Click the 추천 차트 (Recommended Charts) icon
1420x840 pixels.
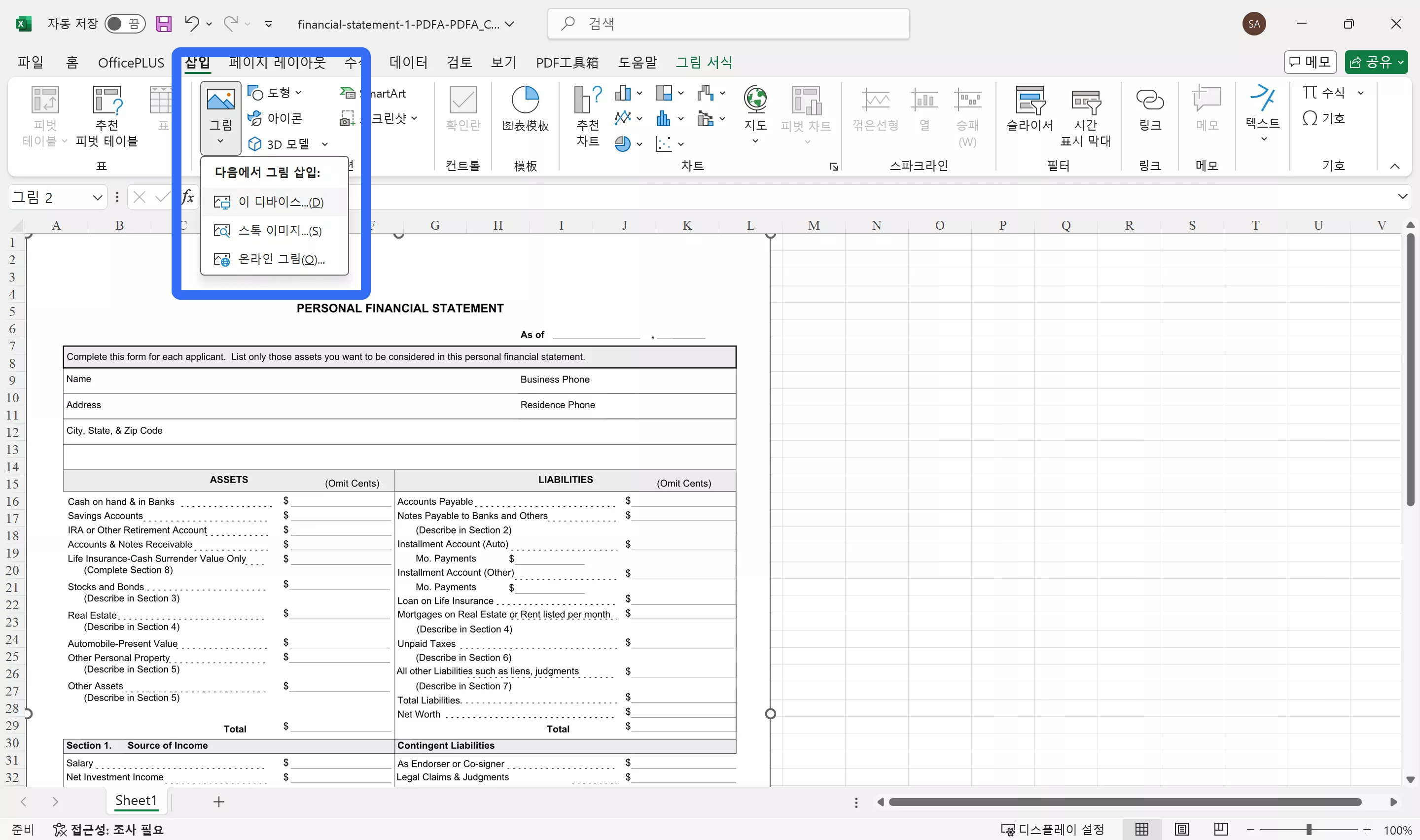tap(587, 116)
